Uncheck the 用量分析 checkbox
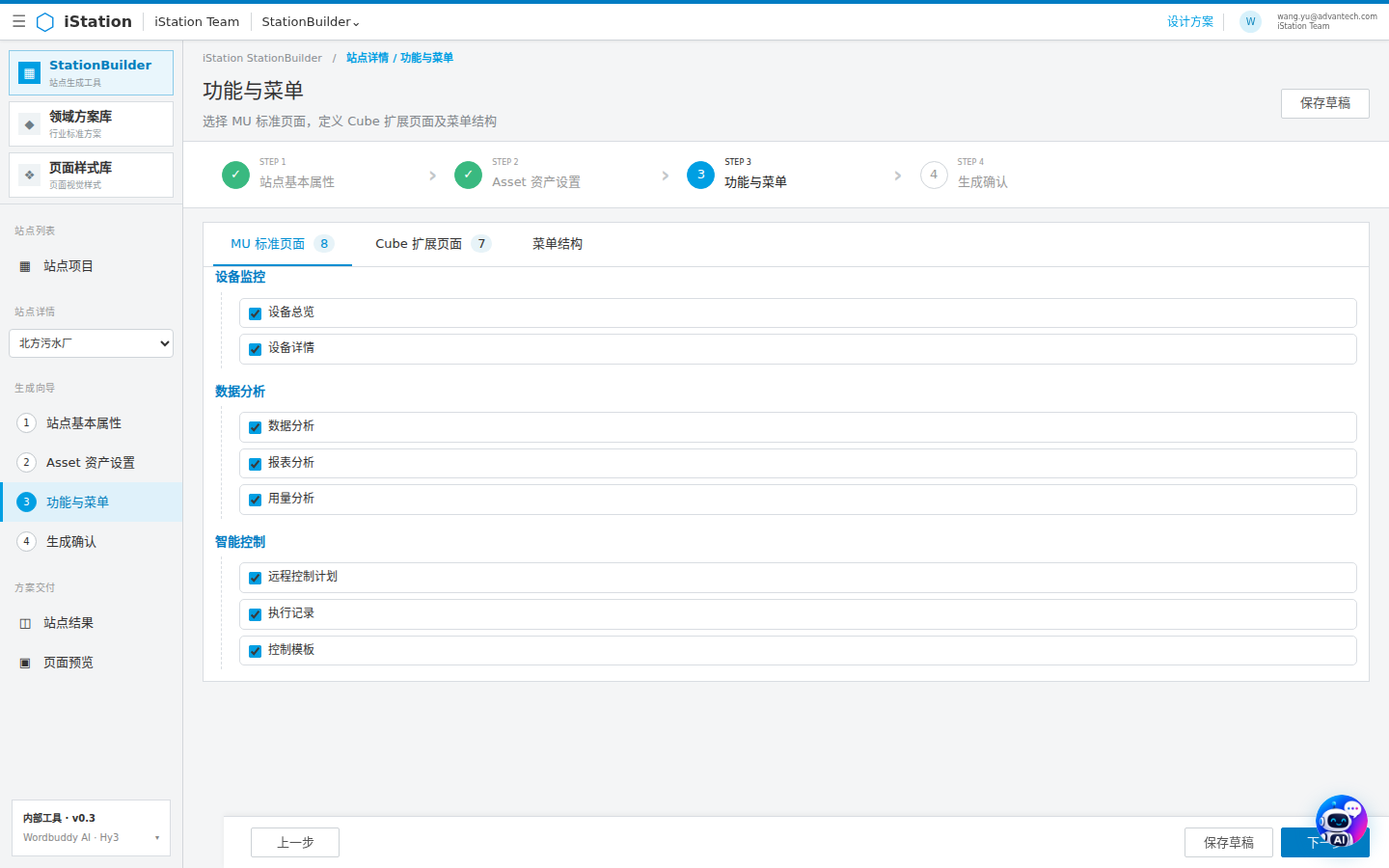This screenshot has height=868, width=1389. pos(256,500)
